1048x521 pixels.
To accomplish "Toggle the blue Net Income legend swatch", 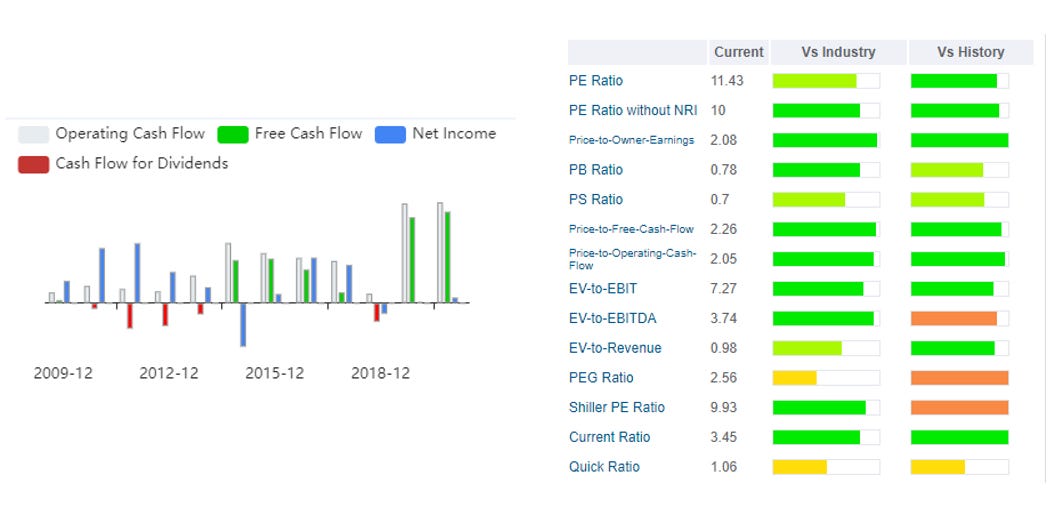I will point(390,134).
